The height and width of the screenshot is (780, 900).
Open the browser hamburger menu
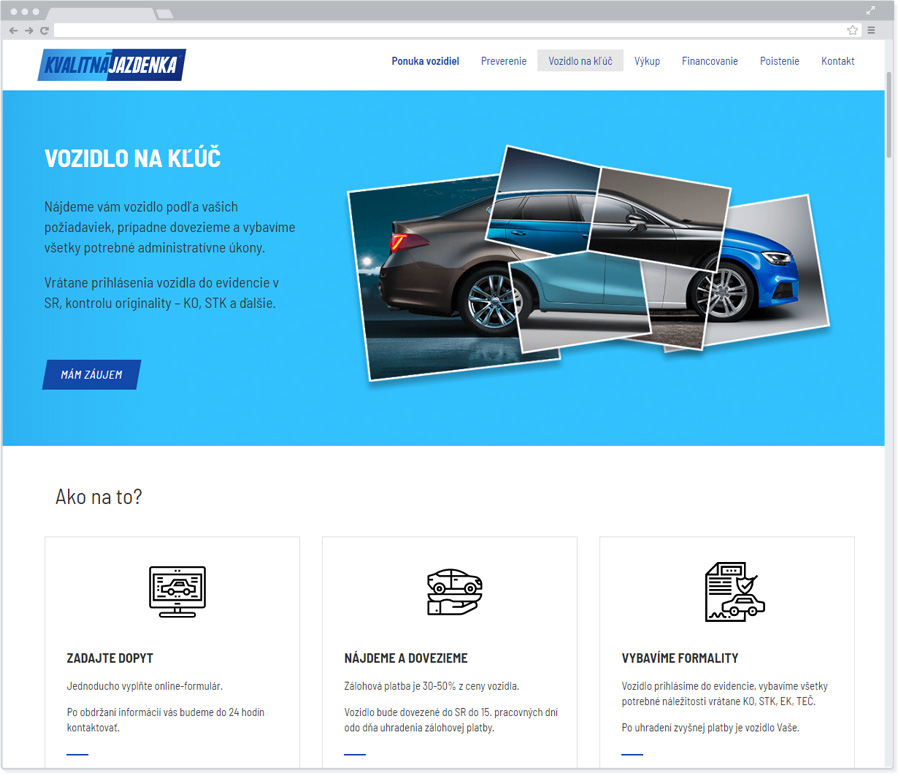coord(871,30)
